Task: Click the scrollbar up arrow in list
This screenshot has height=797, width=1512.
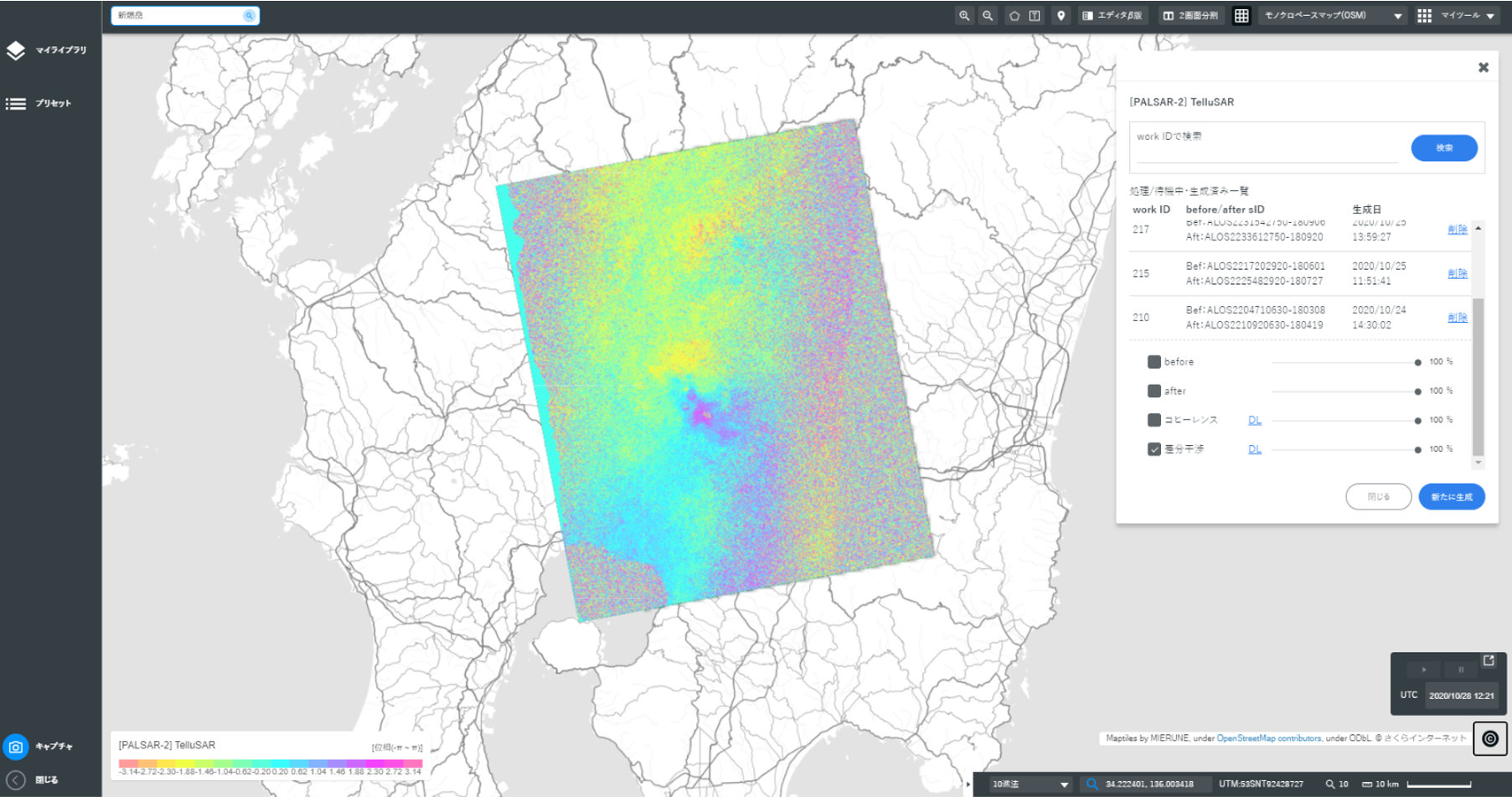Action: [1478, 228]
